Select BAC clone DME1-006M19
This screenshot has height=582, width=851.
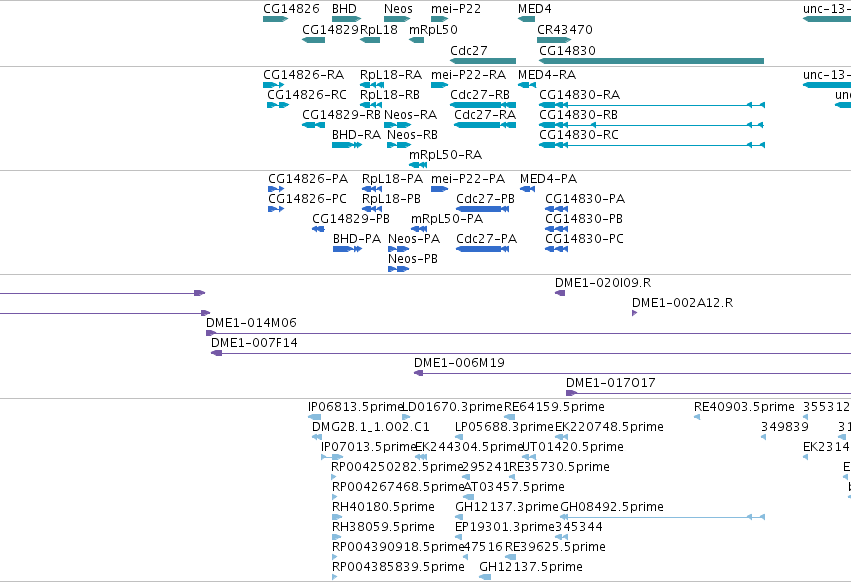click(459, 363)
